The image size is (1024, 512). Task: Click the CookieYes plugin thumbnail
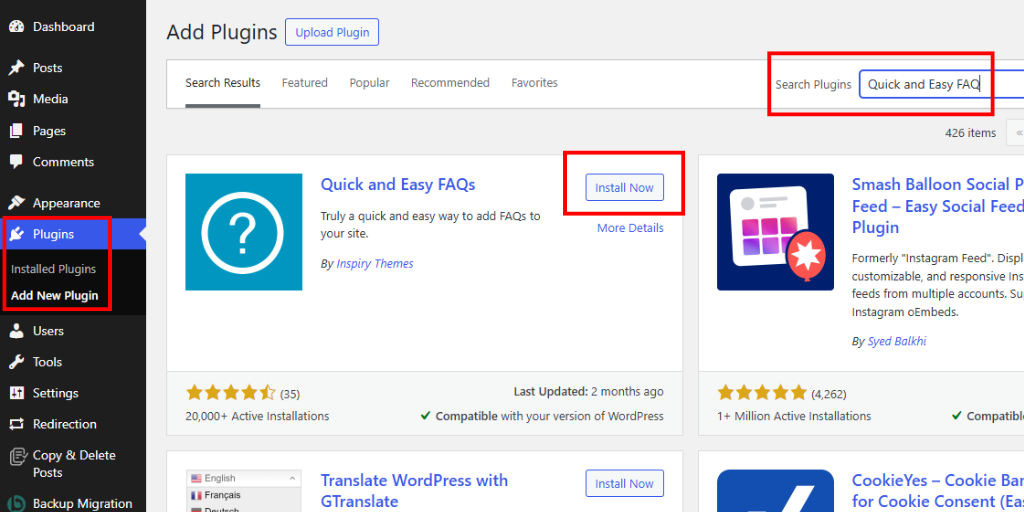[x=775, y=491]
